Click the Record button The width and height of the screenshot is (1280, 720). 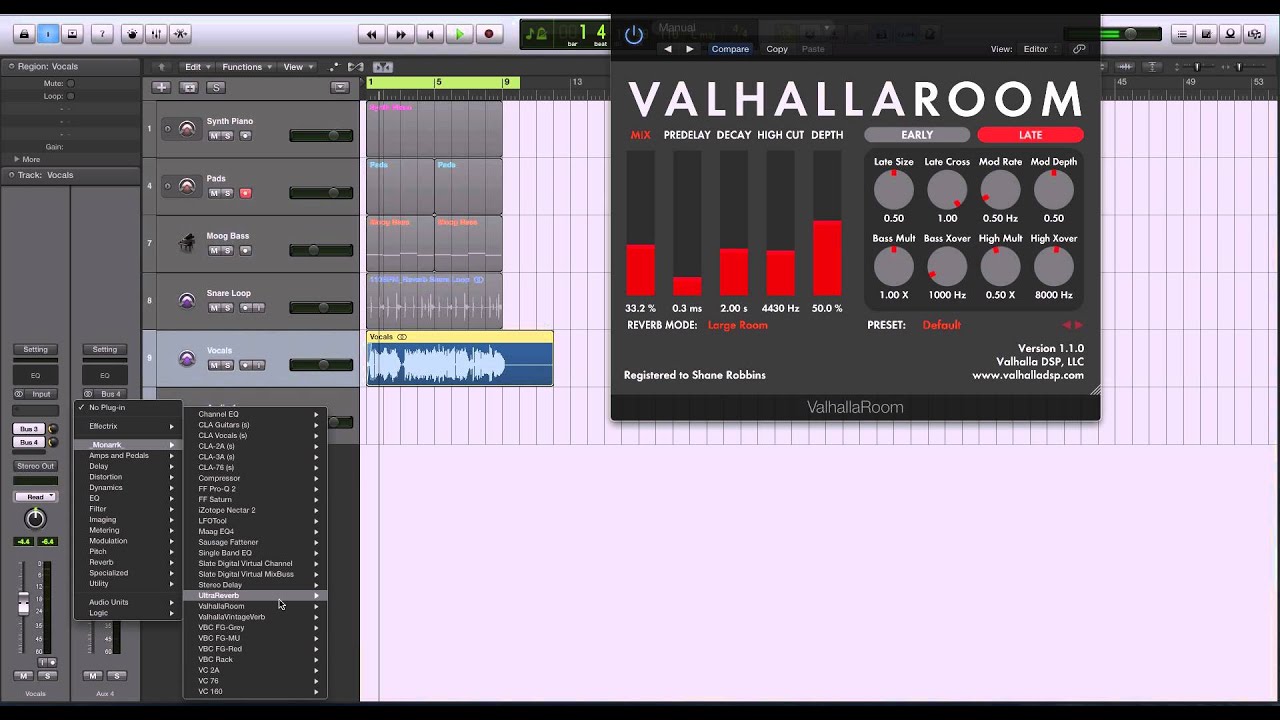click(x=488, y=34)
